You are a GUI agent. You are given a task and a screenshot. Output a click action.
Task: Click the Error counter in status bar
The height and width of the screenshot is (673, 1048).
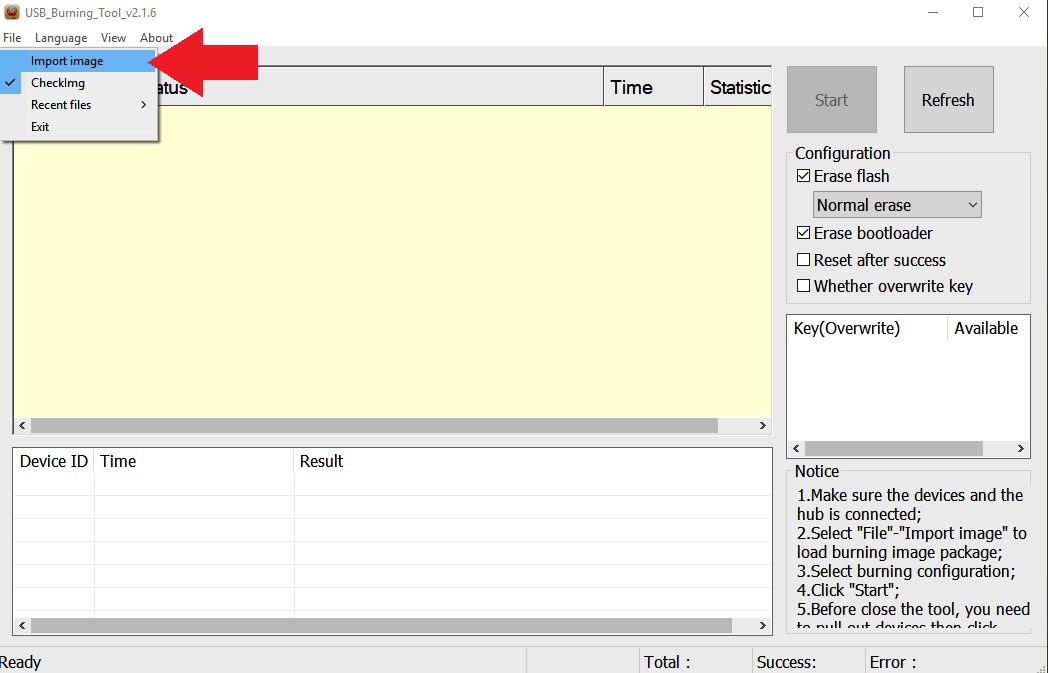[x=892, y=662]
